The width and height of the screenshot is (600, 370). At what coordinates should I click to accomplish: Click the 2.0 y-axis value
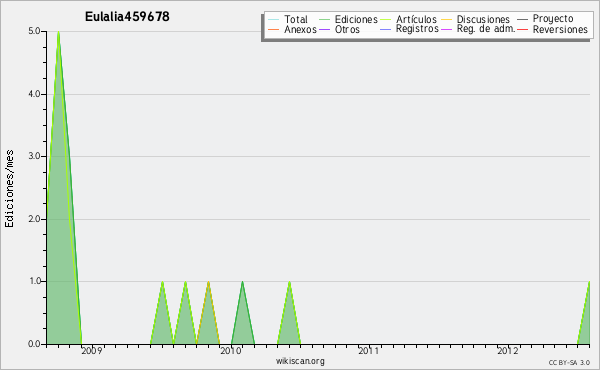34,219
